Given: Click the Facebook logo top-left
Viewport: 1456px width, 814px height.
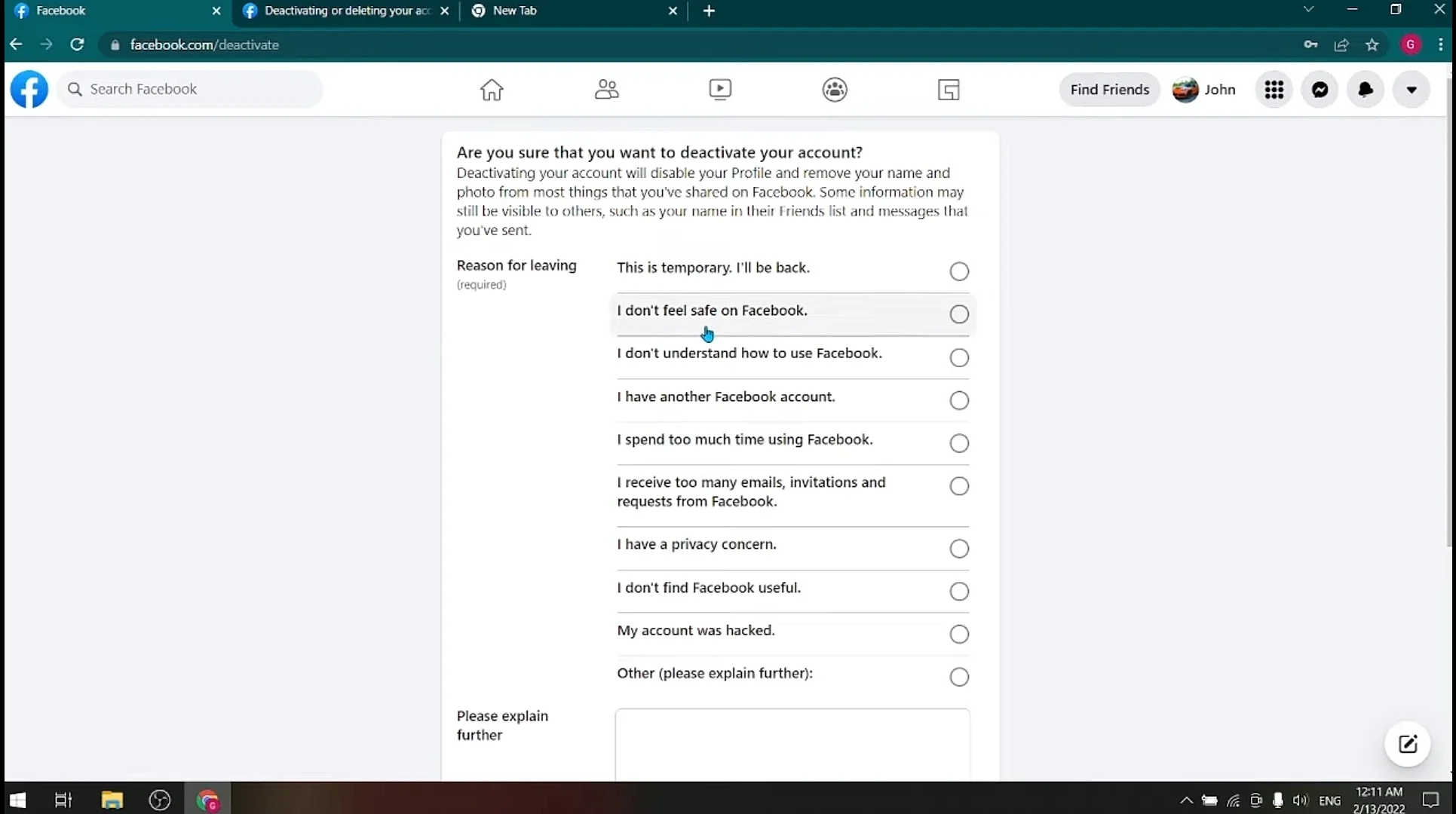Looking at the screenshot, I should coord(29,89).
